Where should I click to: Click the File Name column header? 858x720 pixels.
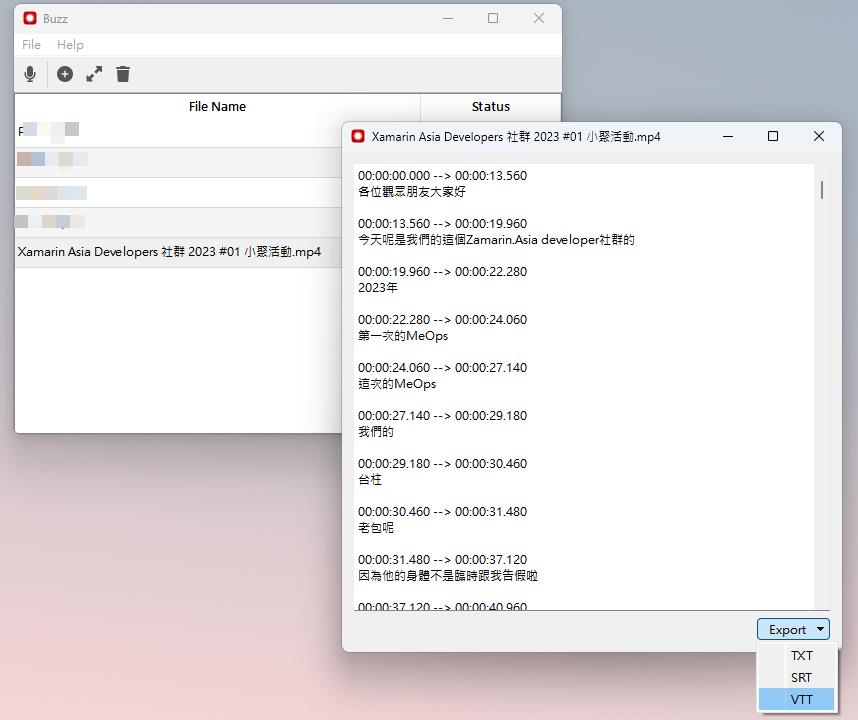(217, 107)
